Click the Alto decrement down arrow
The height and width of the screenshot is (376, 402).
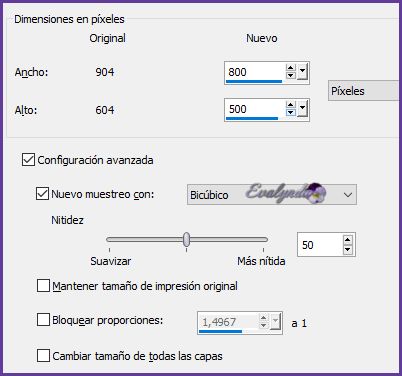291,112
